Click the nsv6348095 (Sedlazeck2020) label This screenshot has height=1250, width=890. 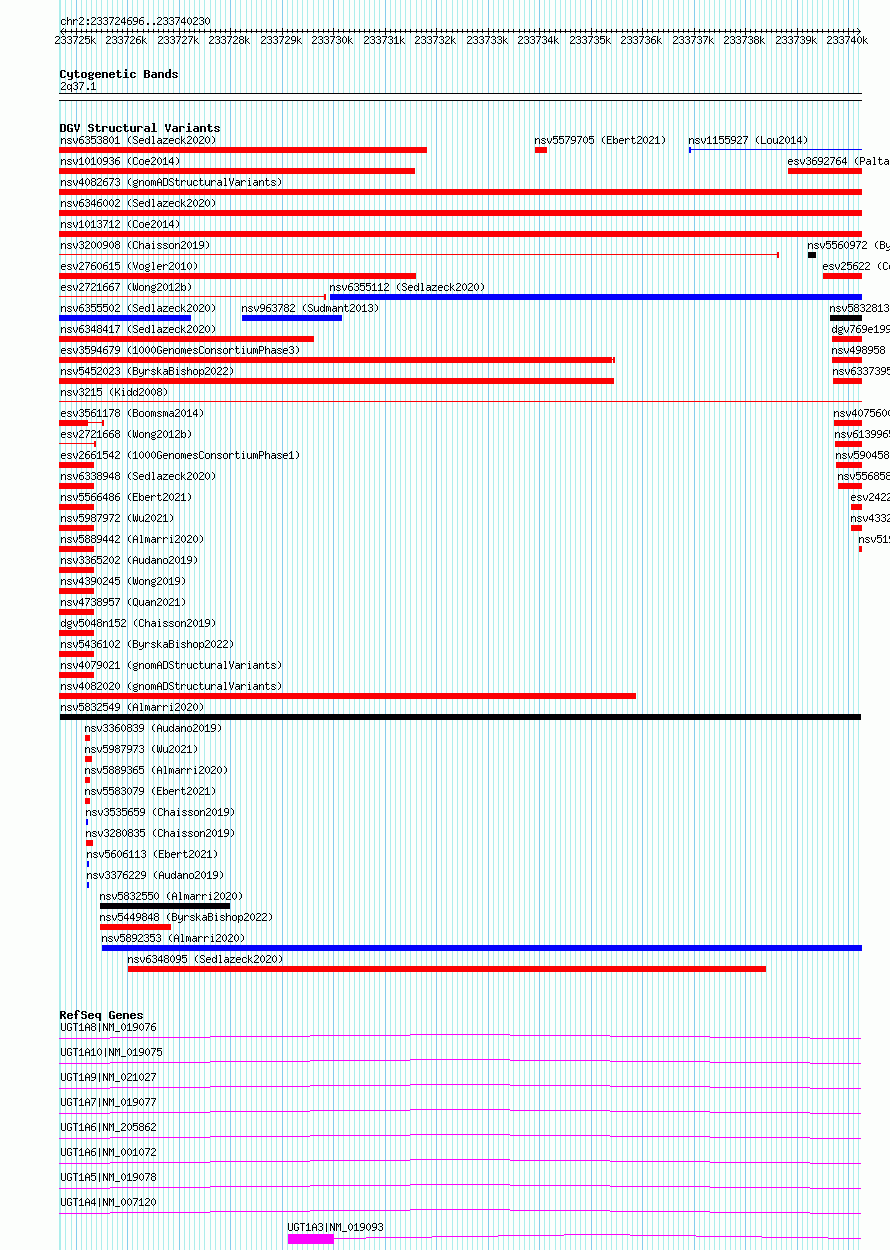point(206,959)
